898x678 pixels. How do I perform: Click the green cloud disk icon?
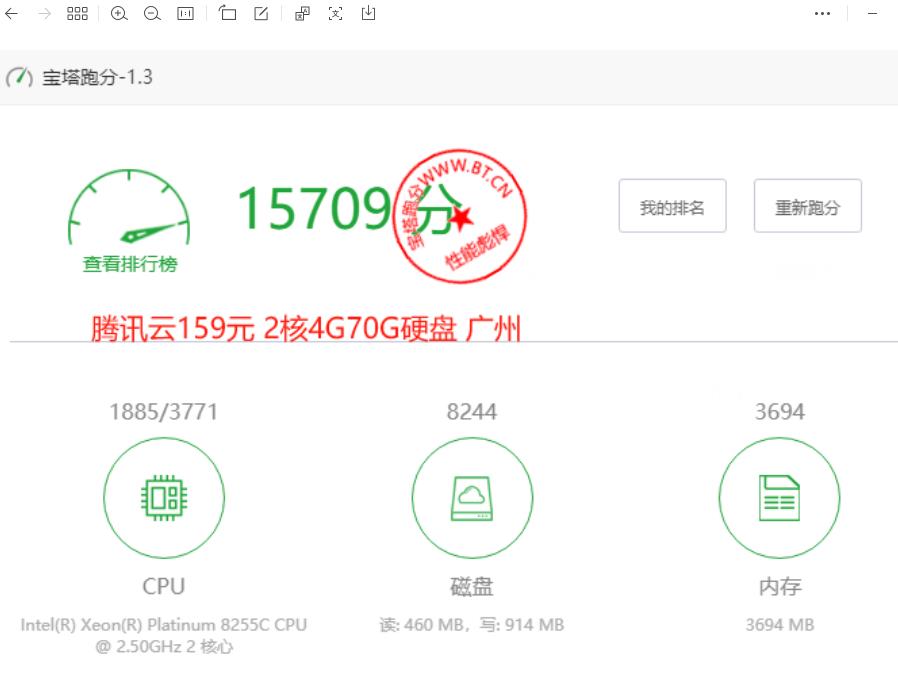pos(472,498)
